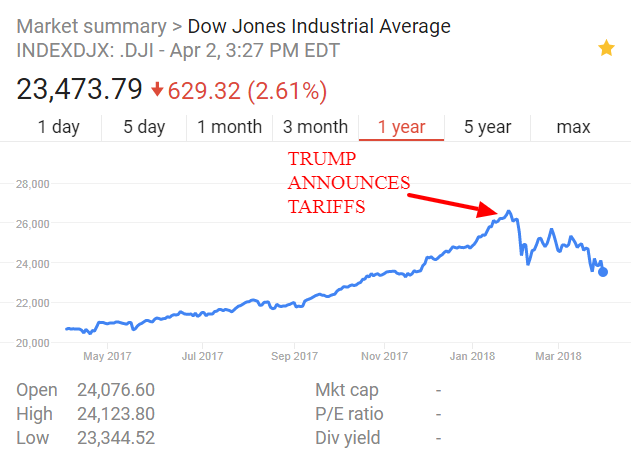Click the red down arrow indicator
This screenshot has height=453, width=631.
(x=157, y=90)
